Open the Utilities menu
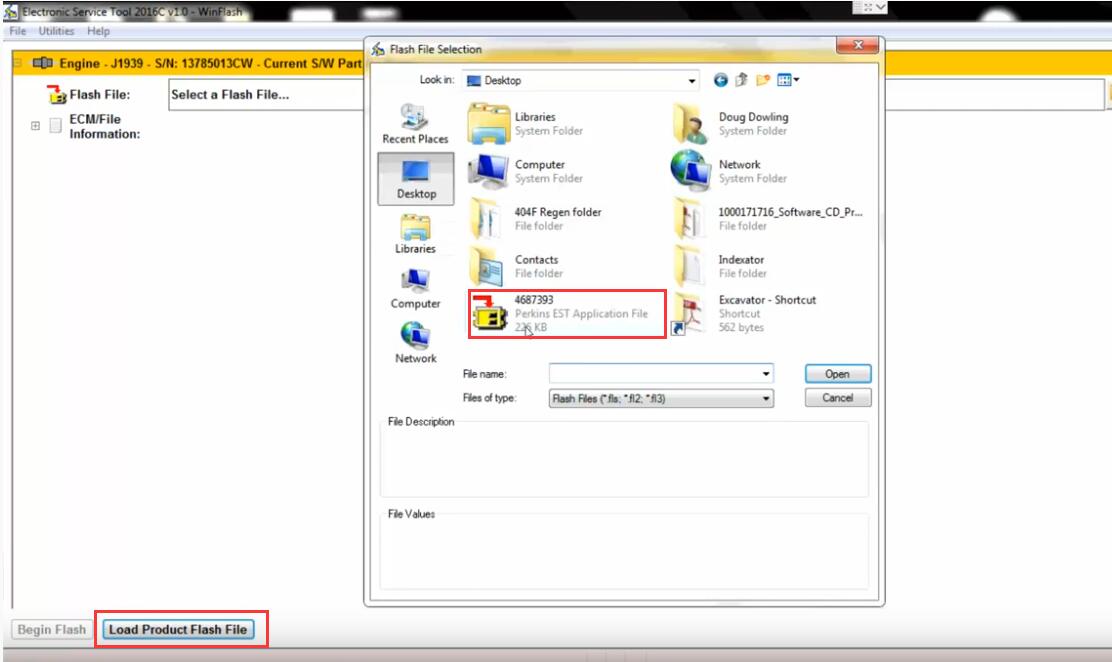The width and height of the screenshot is (1112, 662). [x=55, y=31]
